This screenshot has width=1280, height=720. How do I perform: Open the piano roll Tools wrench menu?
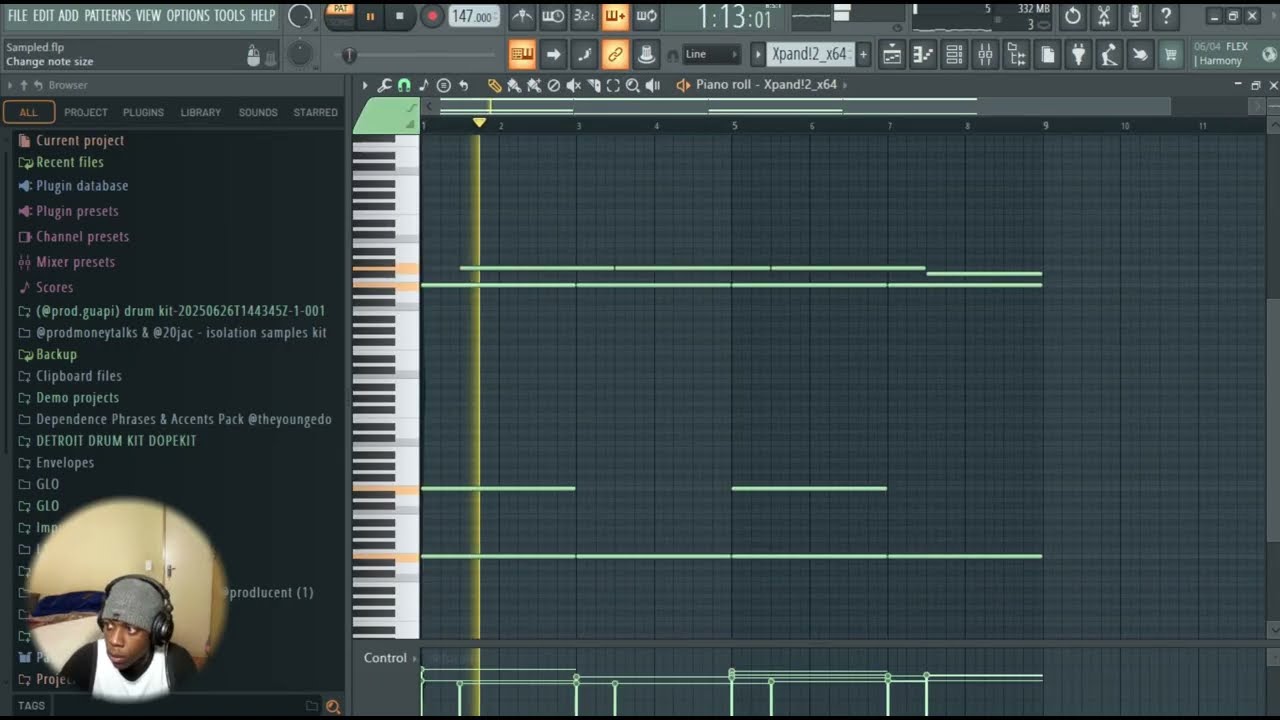pyautogui.click(x=384, y=86)
